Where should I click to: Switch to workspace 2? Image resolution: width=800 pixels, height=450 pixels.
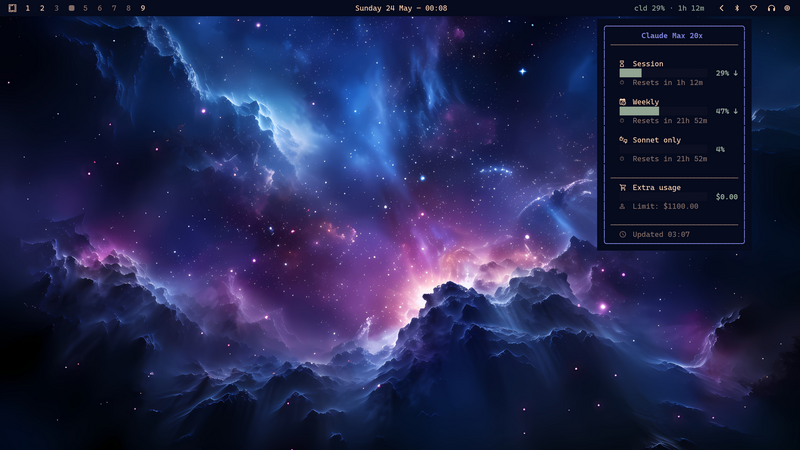tap(42, 8)
